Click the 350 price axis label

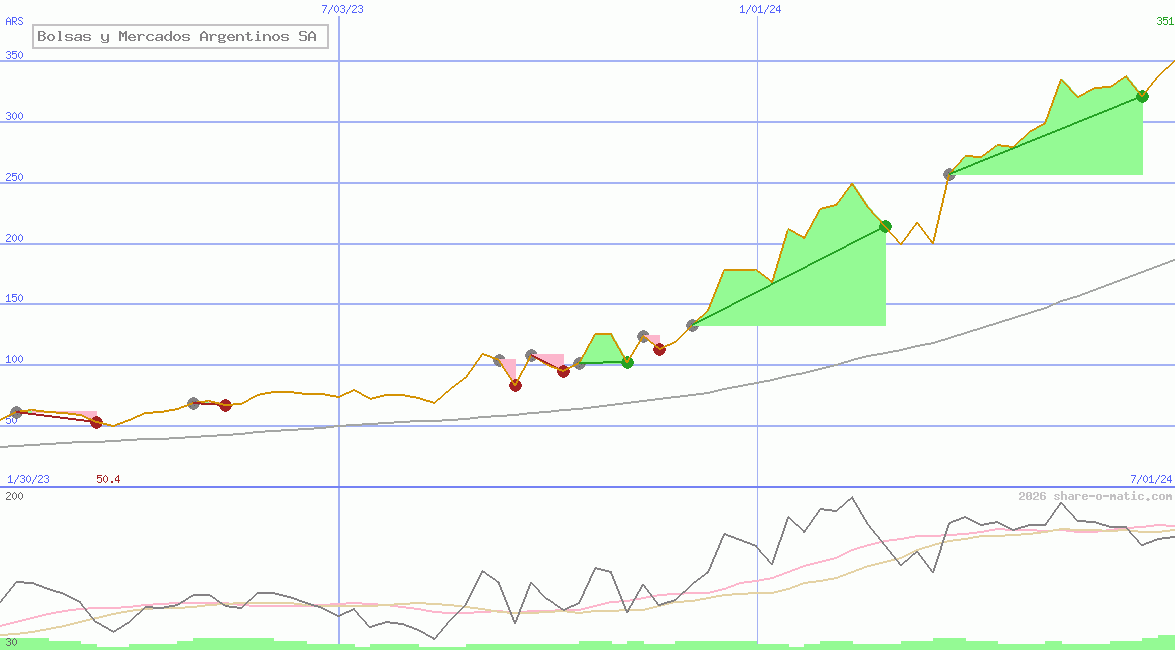point(14,56)
